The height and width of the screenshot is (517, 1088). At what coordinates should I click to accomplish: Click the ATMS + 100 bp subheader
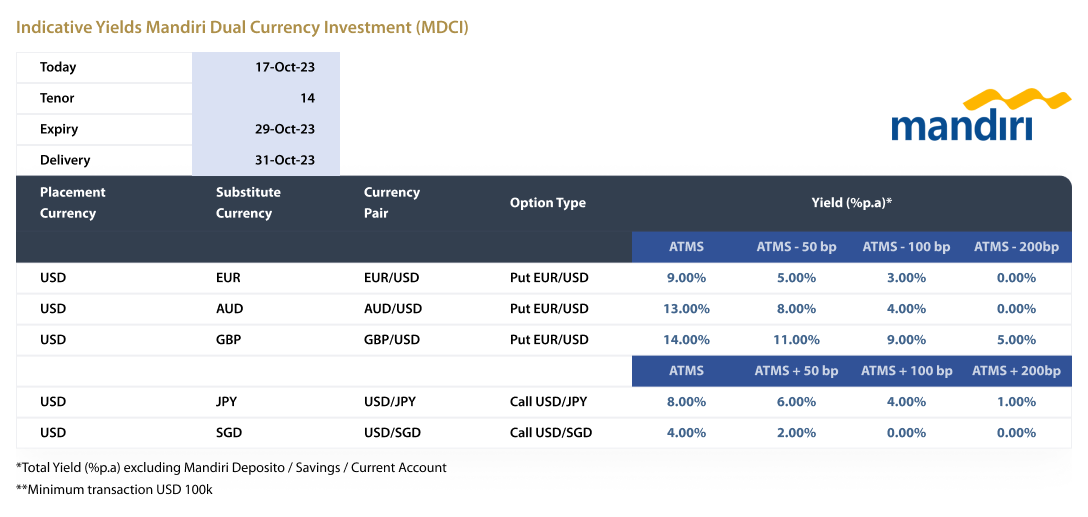pos(907,371)
